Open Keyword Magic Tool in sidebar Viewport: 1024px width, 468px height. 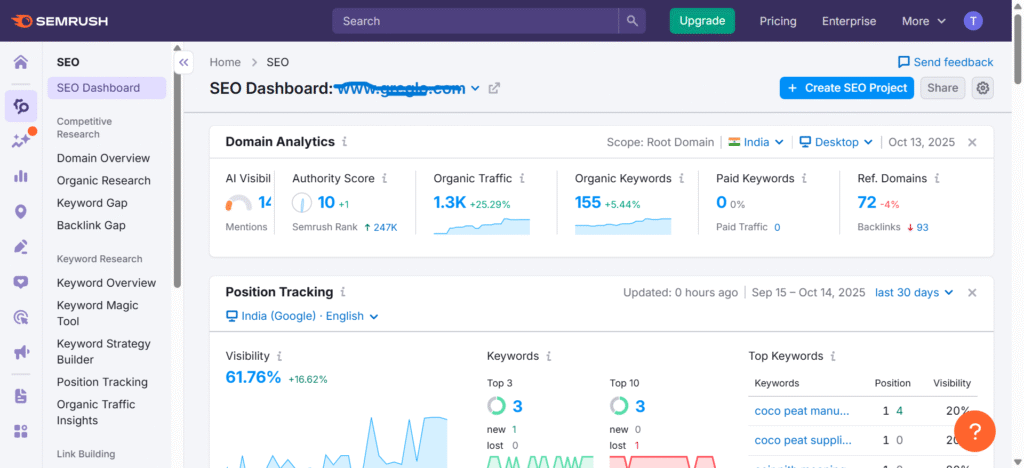97,313
